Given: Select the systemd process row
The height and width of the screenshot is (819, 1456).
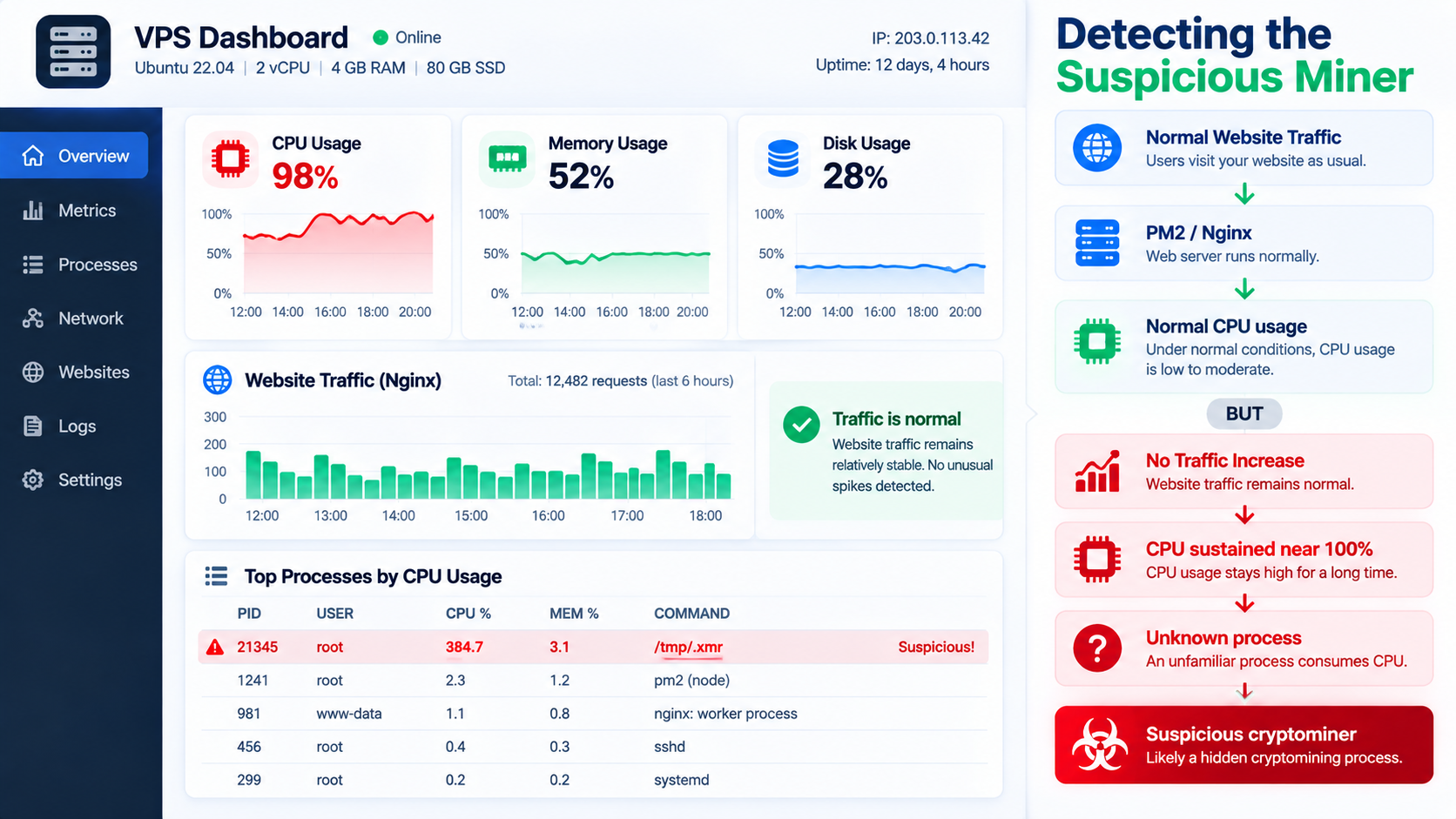Looking at the screenshot, I should pos(595,780).
